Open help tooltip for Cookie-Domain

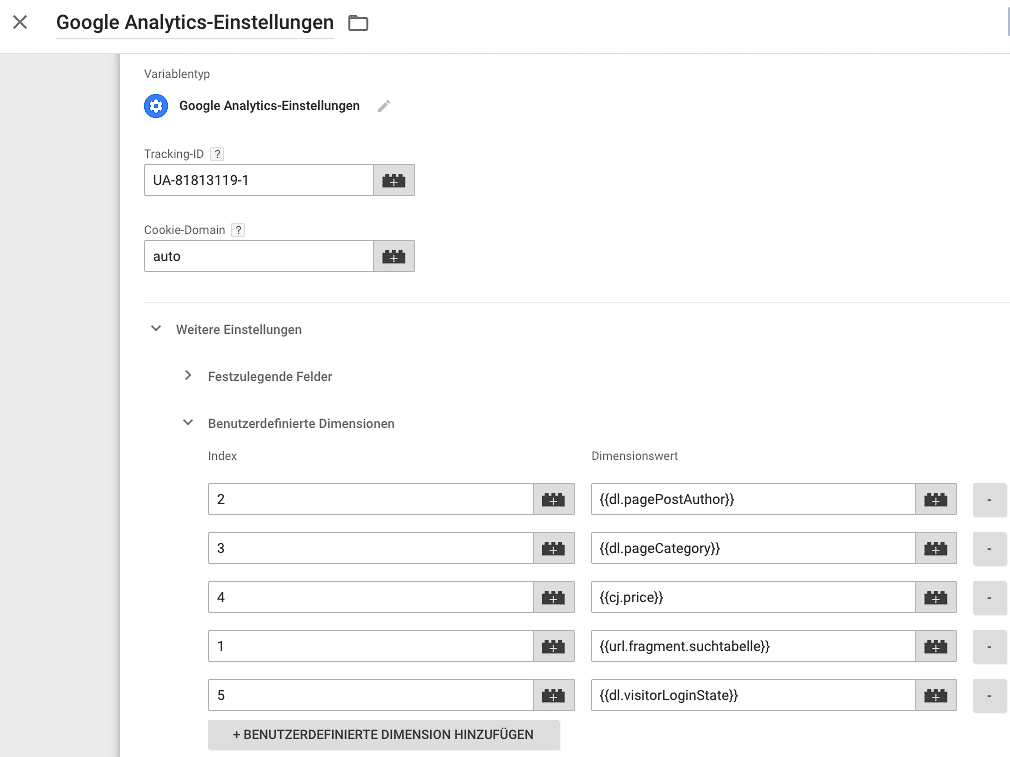[238, 230]
